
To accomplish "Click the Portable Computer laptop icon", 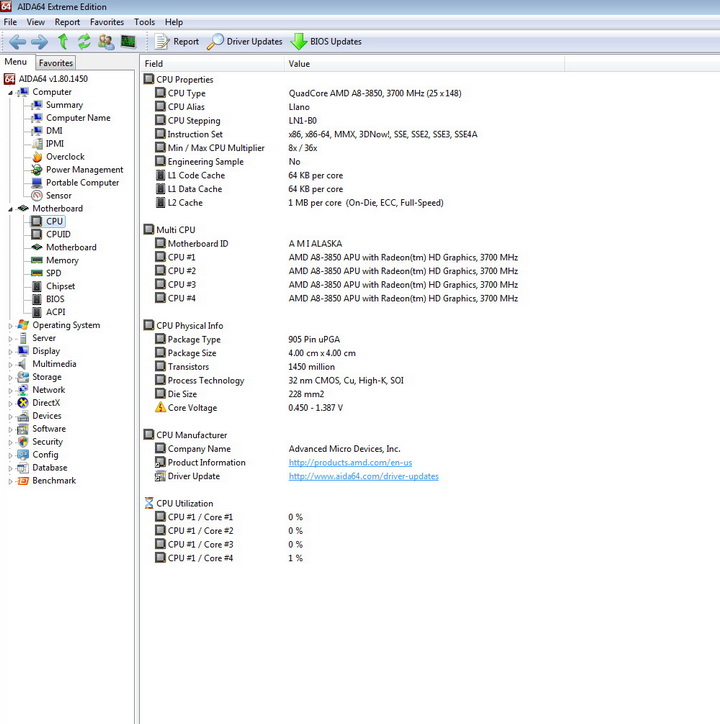I will pyautogui.click(x=37, y=183).
